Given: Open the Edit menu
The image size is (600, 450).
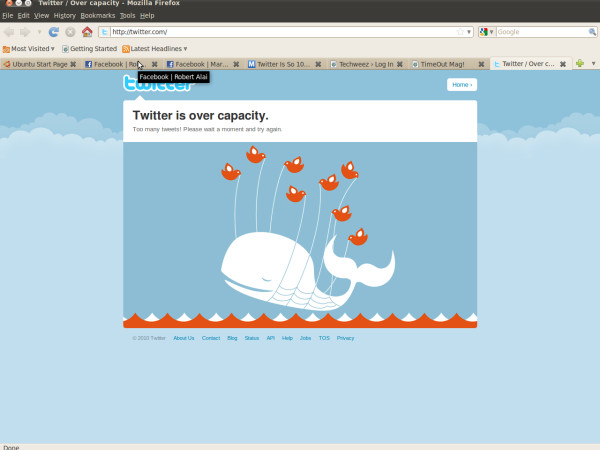Looking at the screenshot, I should [23, 16].
